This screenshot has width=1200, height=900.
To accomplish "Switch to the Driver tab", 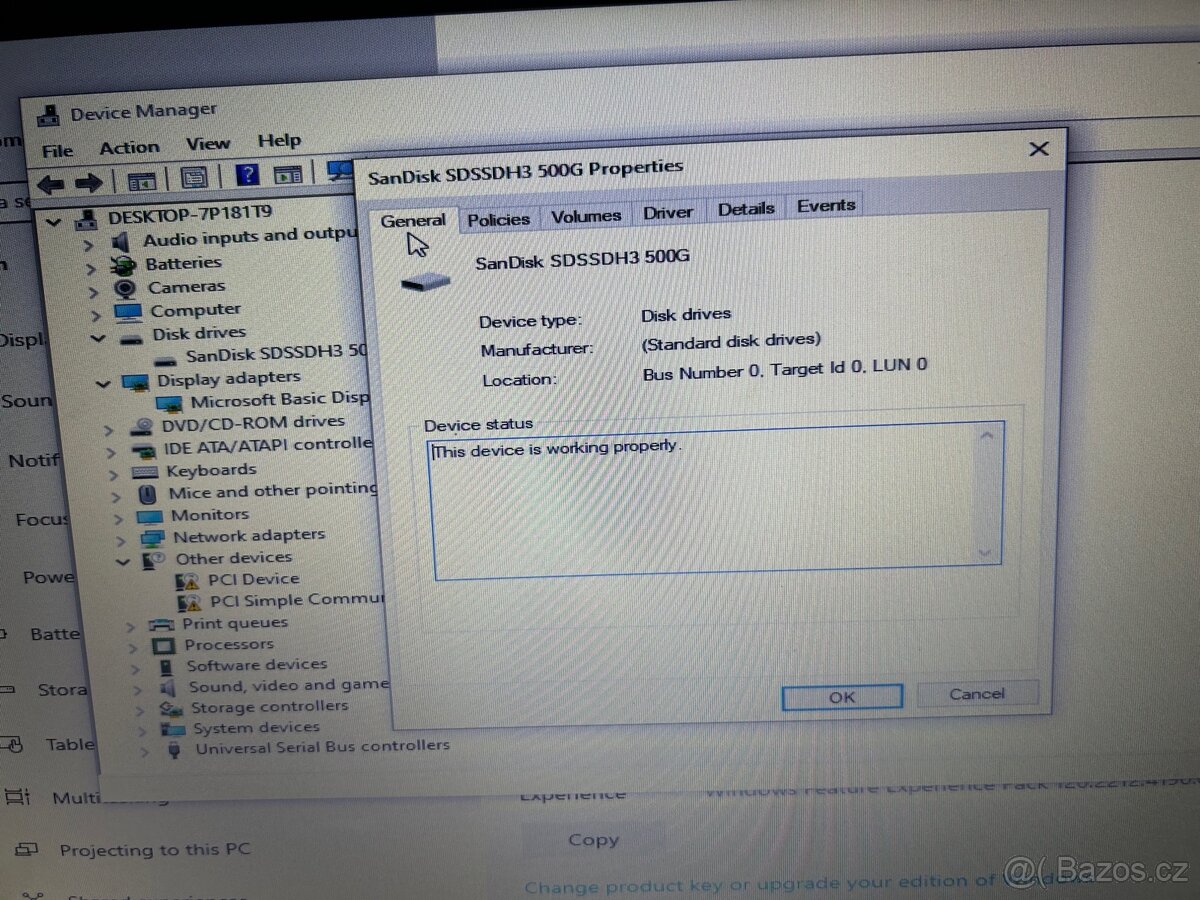I will (x=667, y=212).
